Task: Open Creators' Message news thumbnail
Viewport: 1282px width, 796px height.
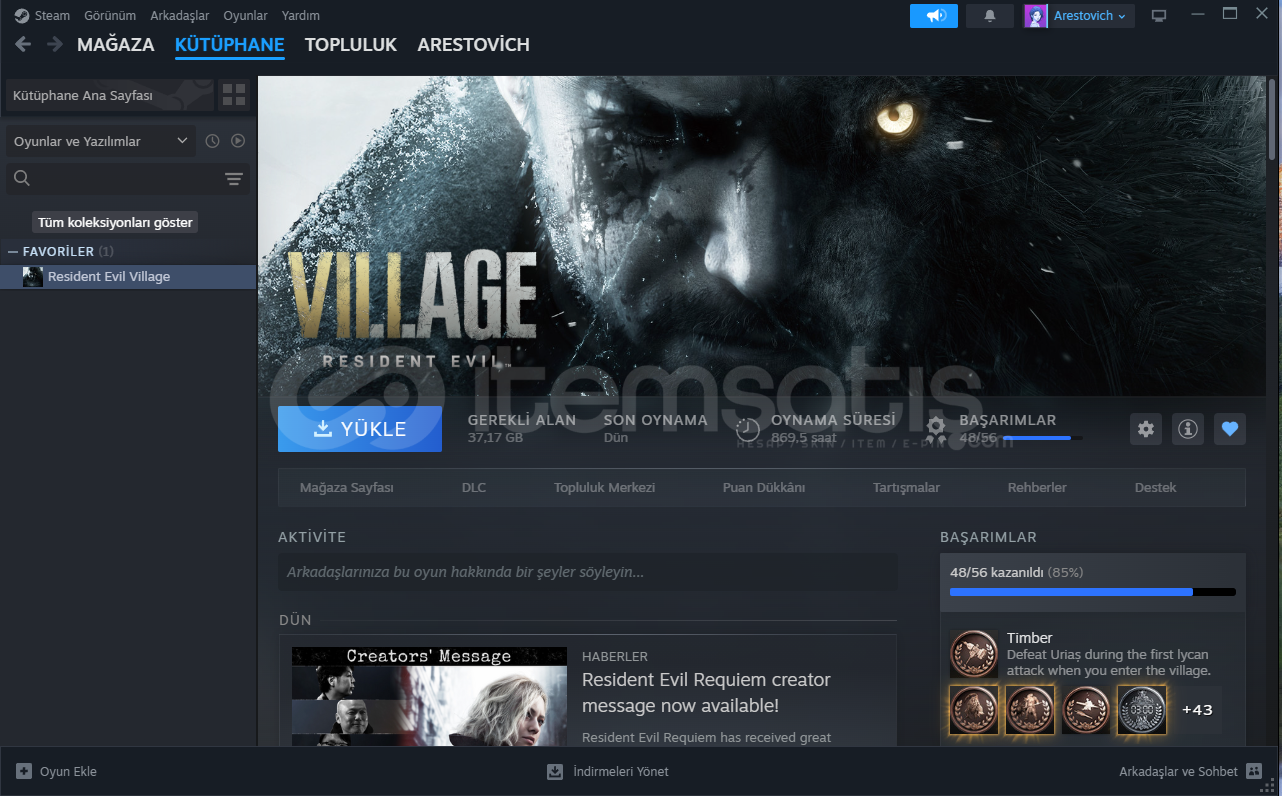Action: click(x=429, y=696)
